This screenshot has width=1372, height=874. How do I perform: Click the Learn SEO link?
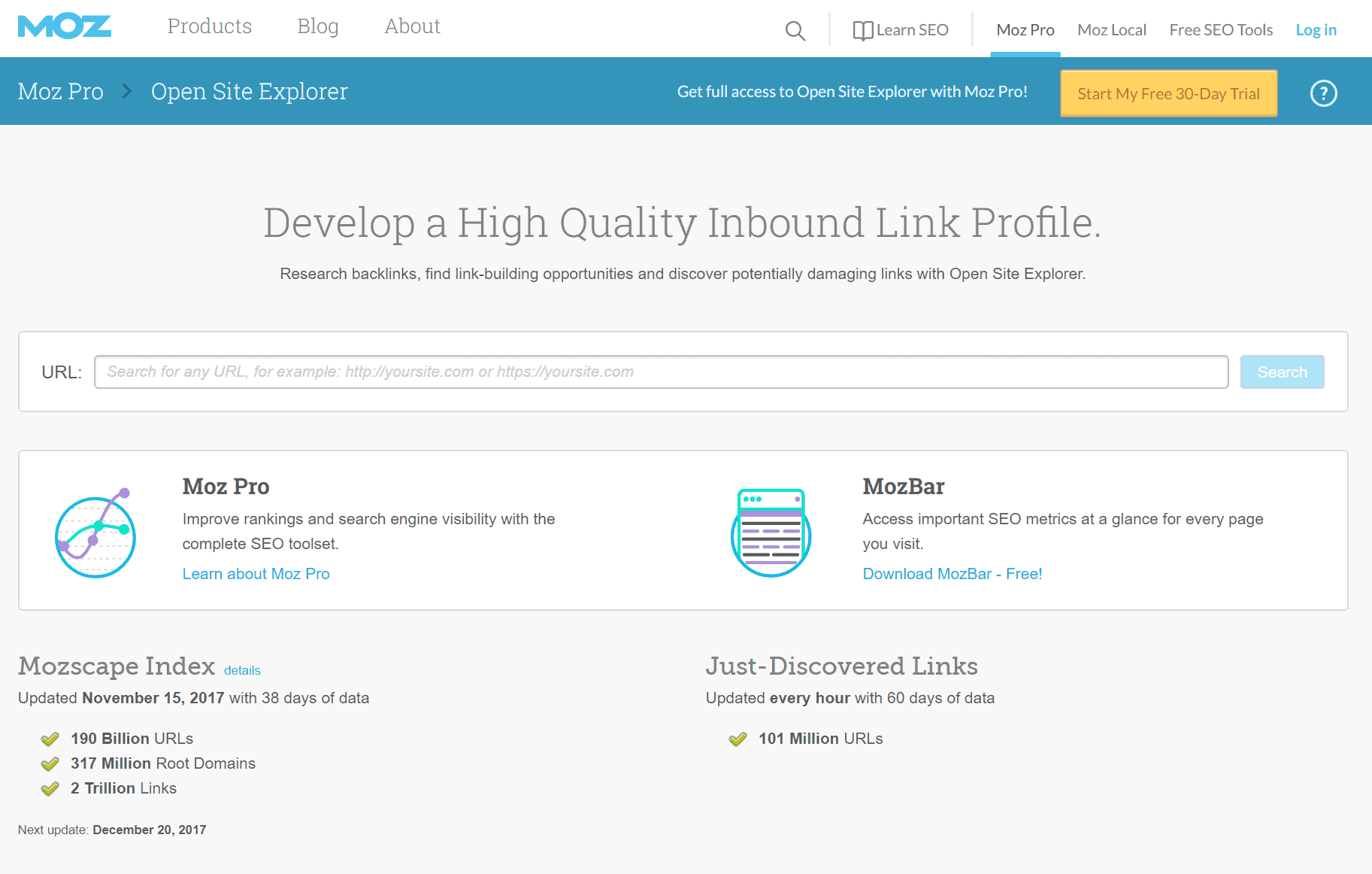click(x=913, y=30)
